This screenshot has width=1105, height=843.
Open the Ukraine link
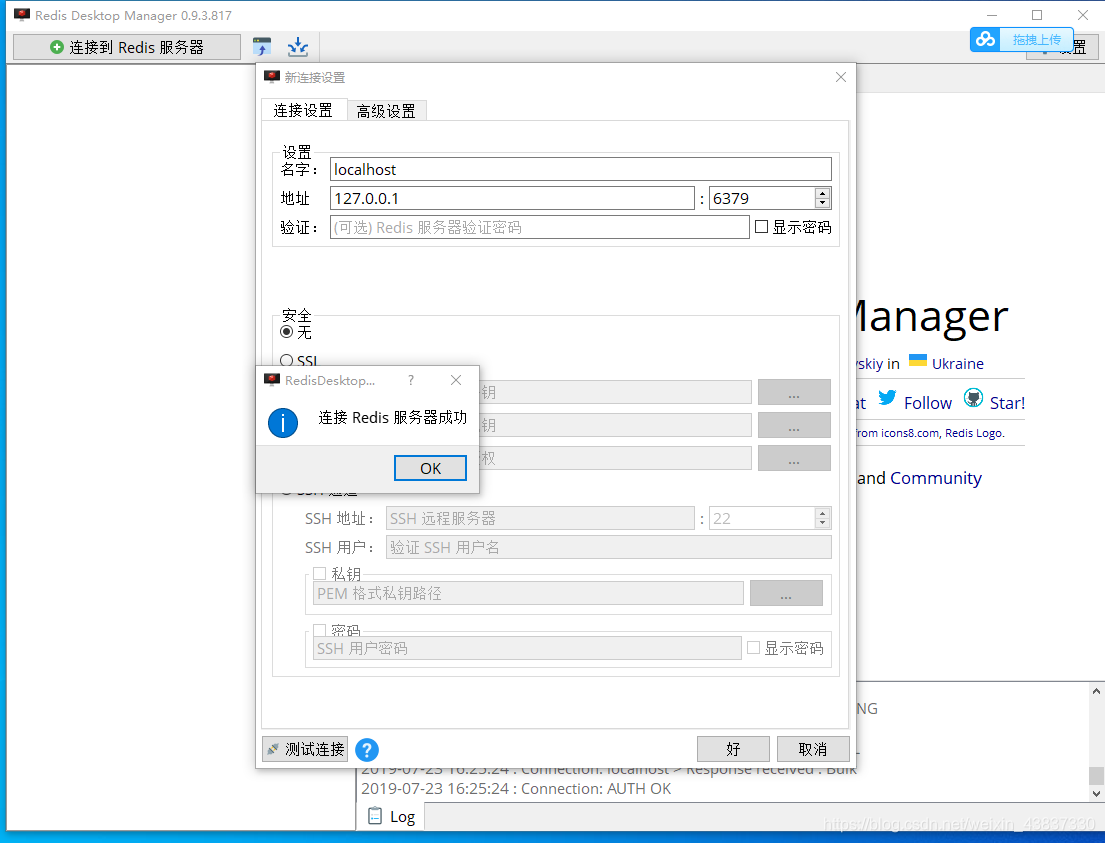point(958,364)
